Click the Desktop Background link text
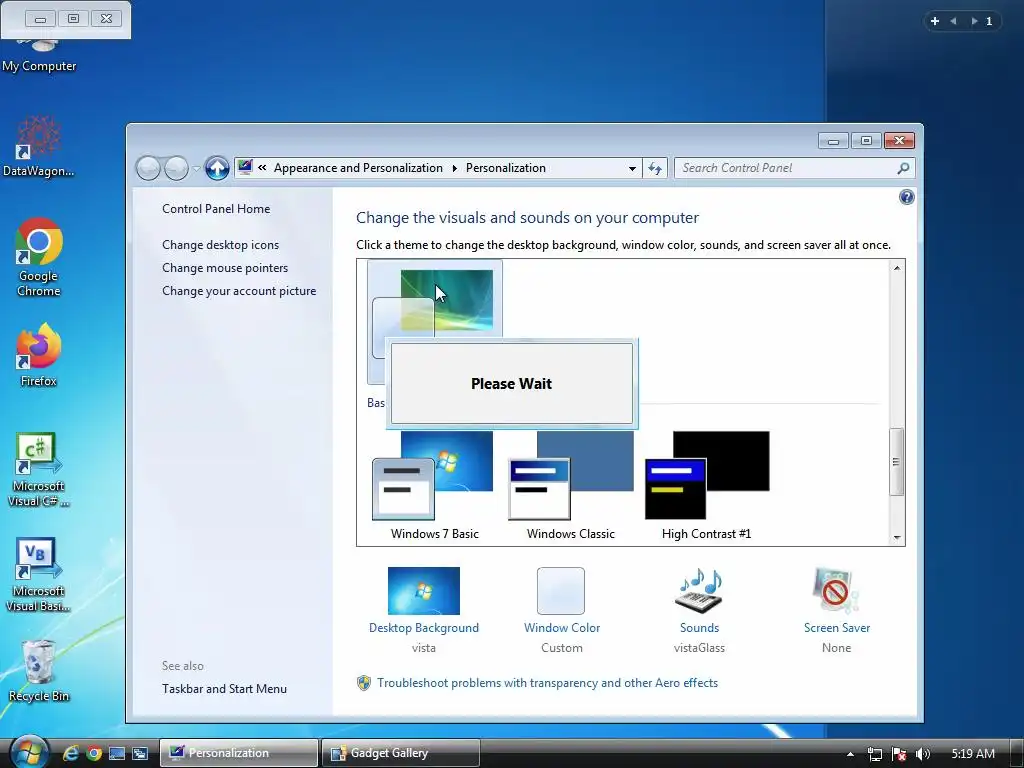The height and width of the screenshot is (768, 1024). click(x=424, y=628)
